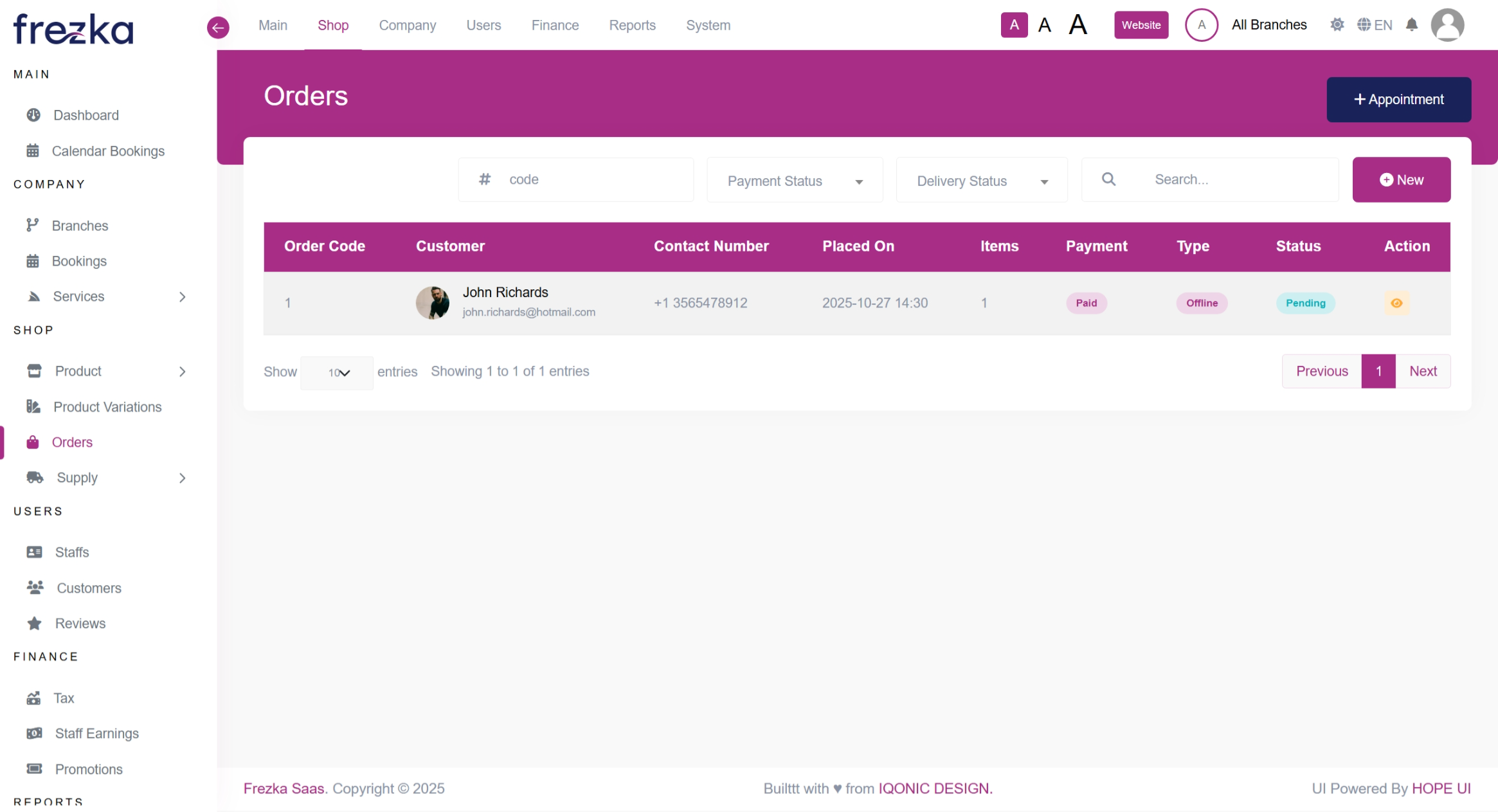1498x812 pixels.
Task: Expand Product submenu chevron
Action: [x=183, y=372]
